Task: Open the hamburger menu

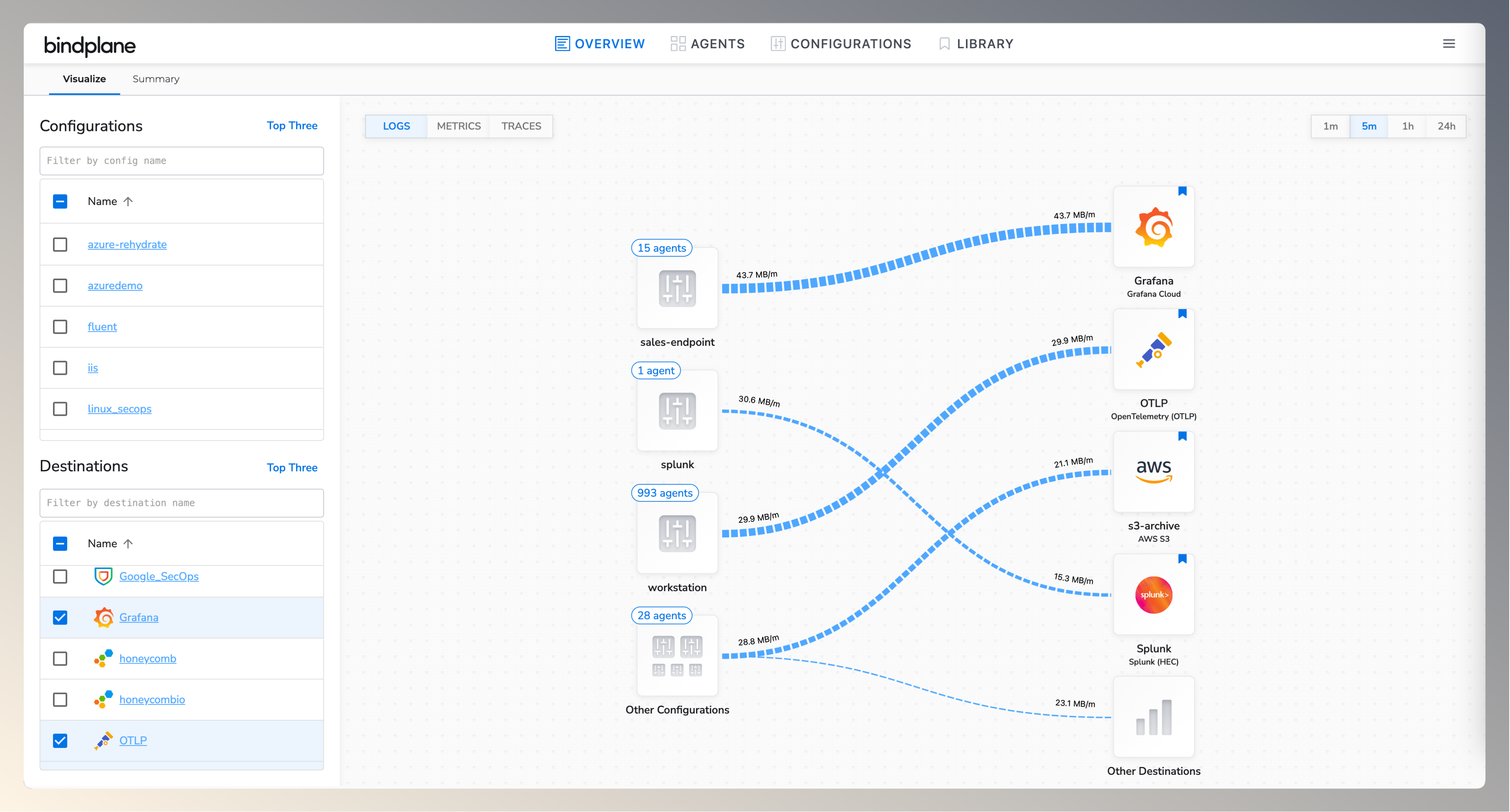Action: [x=1449, y=44]
